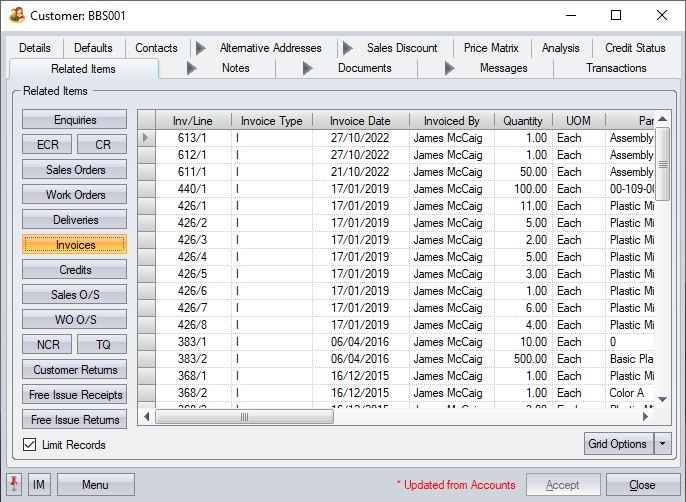The image size is (686, 502).
Task: Switch to the Transactions tab
Action: [616, 68]
